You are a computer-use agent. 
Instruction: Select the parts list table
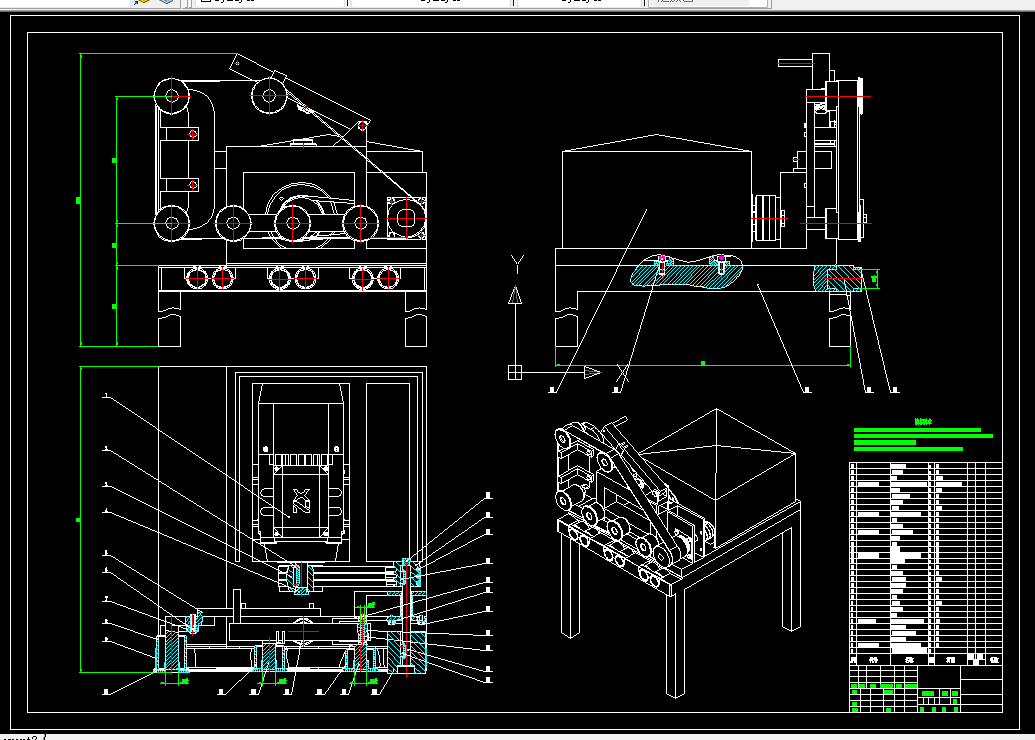pos(925,563)
